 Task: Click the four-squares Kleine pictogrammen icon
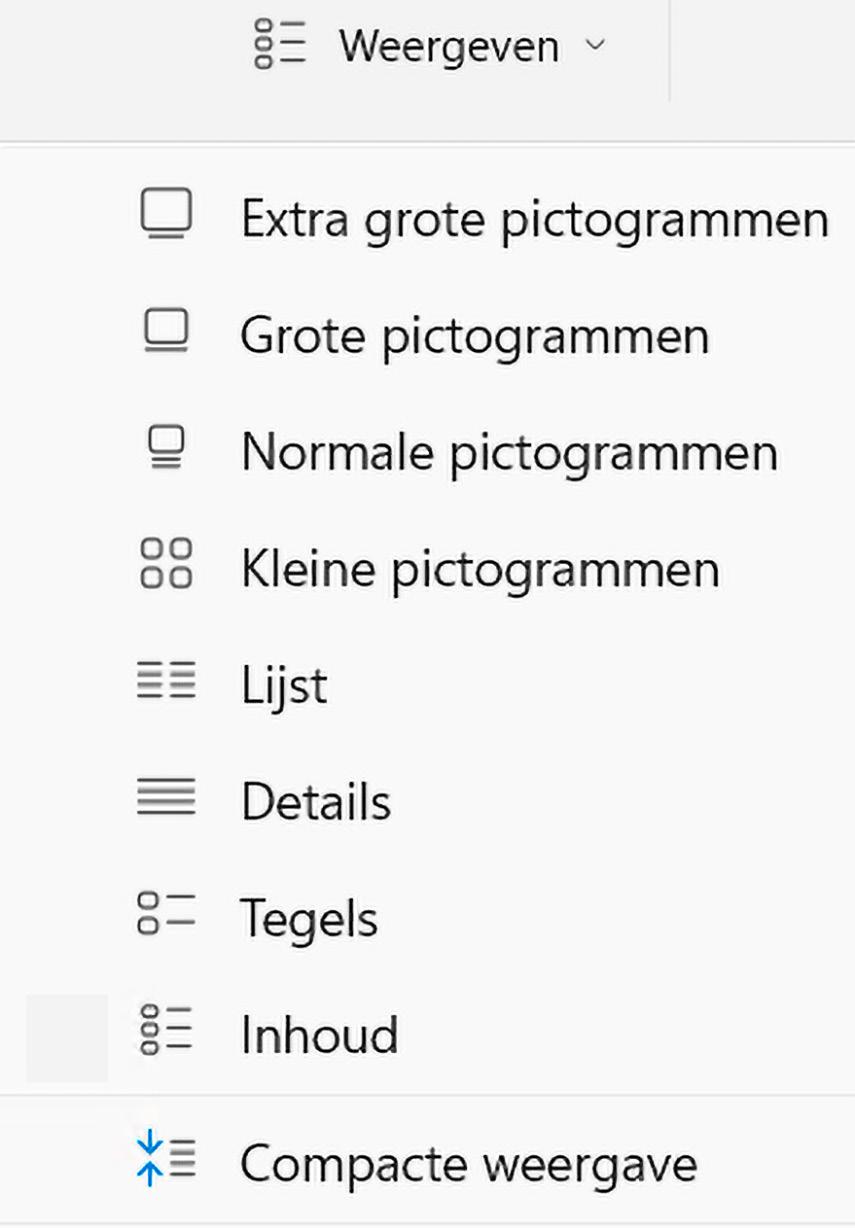(x=165, y=565)
